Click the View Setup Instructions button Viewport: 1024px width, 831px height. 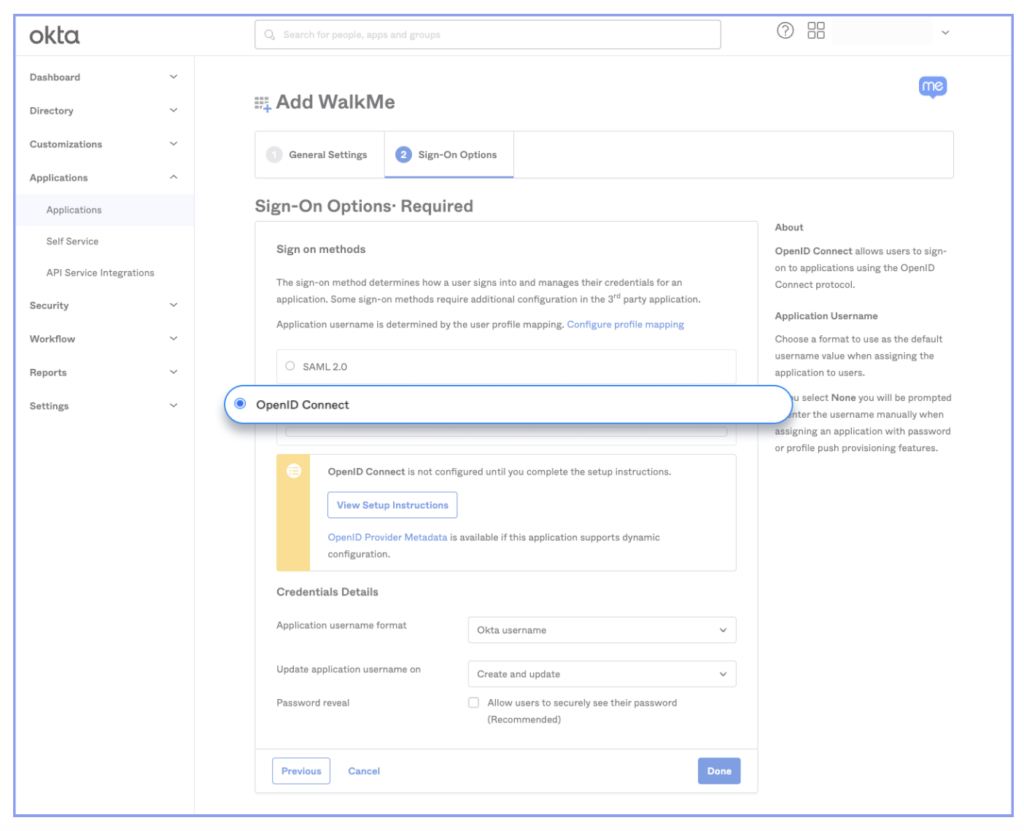pyautogui.click(x=392, y=505)
